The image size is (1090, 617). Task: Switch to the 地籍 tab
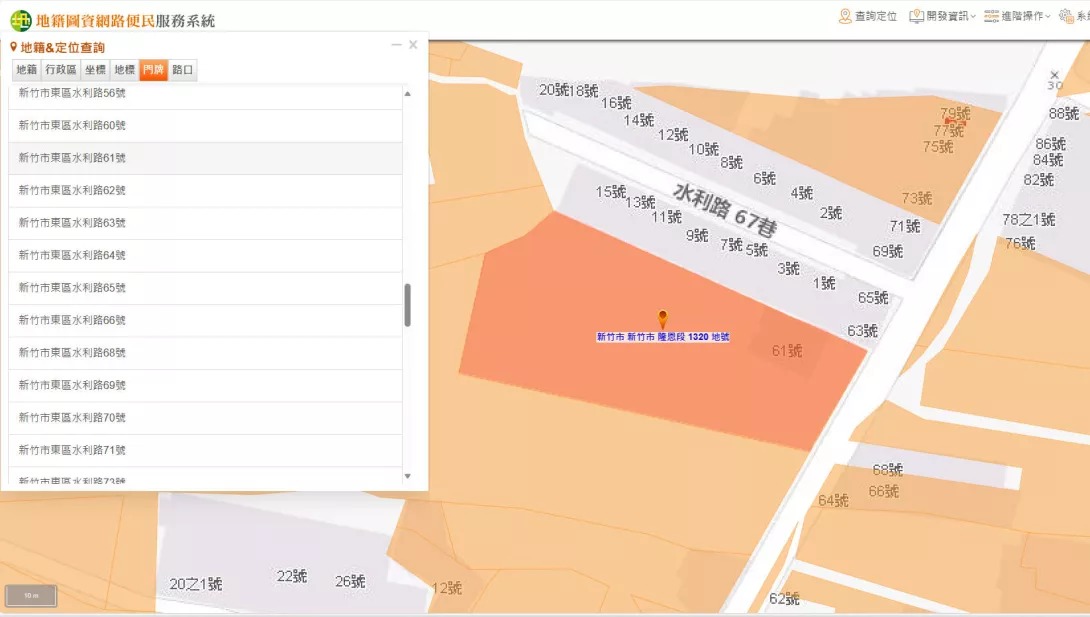(26, 70)
